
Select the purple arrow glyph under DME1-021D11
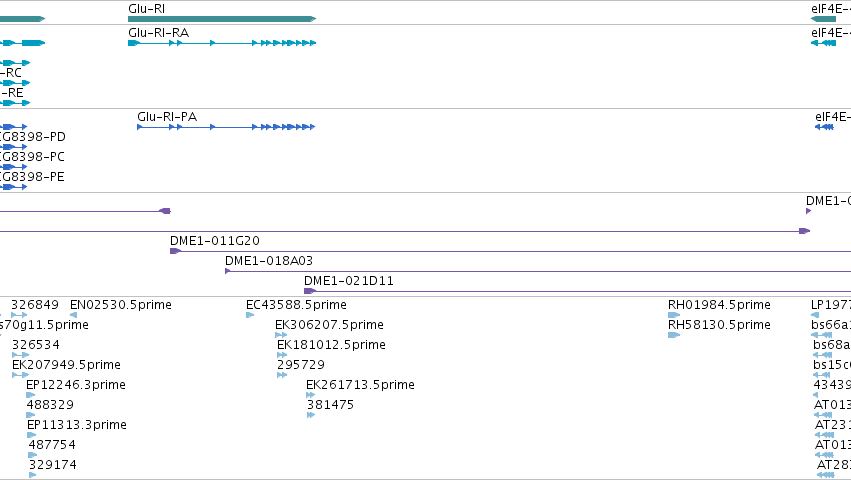(309, 291)
